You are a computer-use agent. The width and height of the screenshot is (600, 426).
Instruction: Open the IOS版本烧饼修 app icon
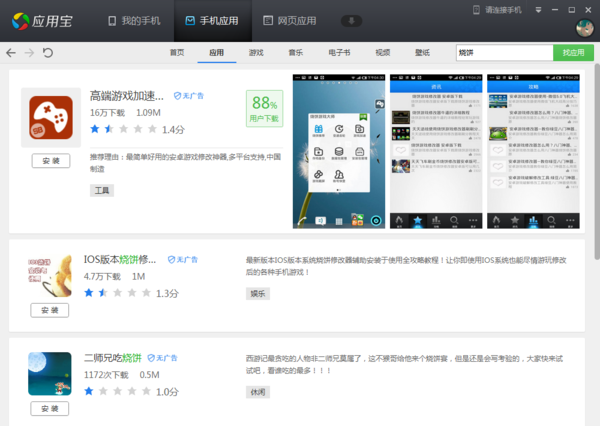click(50, 276)
